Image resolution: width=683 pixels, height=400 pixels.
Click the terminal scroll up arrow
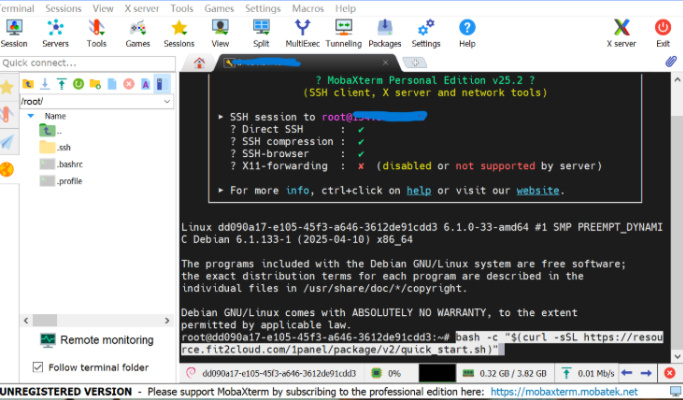[x=677, y=80]
